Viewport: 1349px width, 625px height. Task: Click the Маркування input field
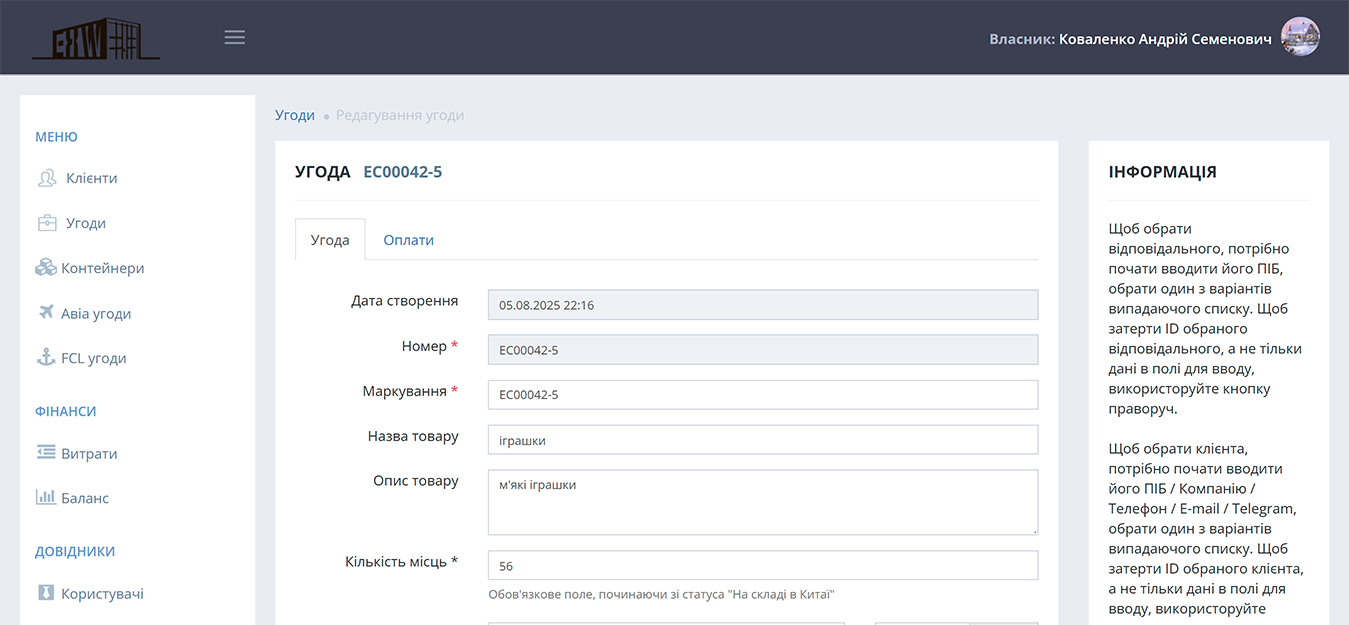762,394
